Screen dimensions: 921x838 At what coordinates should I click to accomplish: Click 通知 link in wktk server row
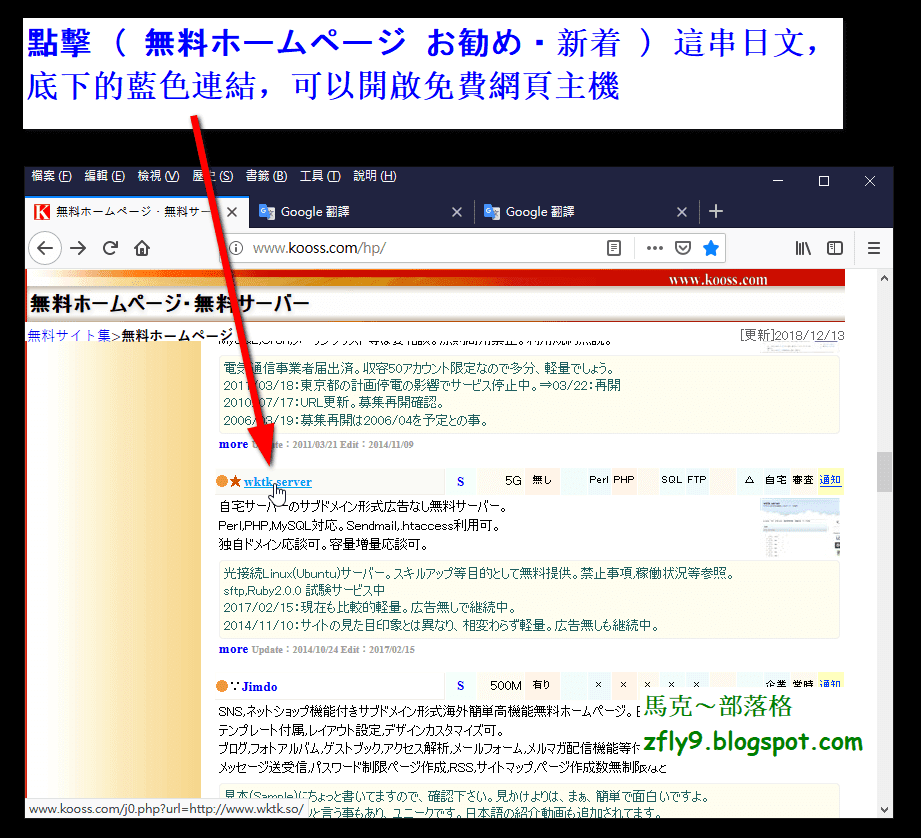click(x=830, y=480)
